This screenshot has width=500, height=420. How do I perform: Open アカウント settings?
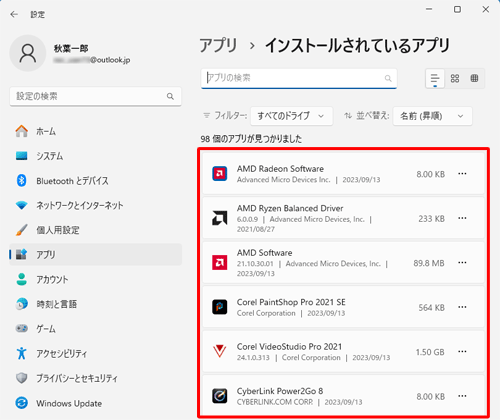tap(96, 279)
